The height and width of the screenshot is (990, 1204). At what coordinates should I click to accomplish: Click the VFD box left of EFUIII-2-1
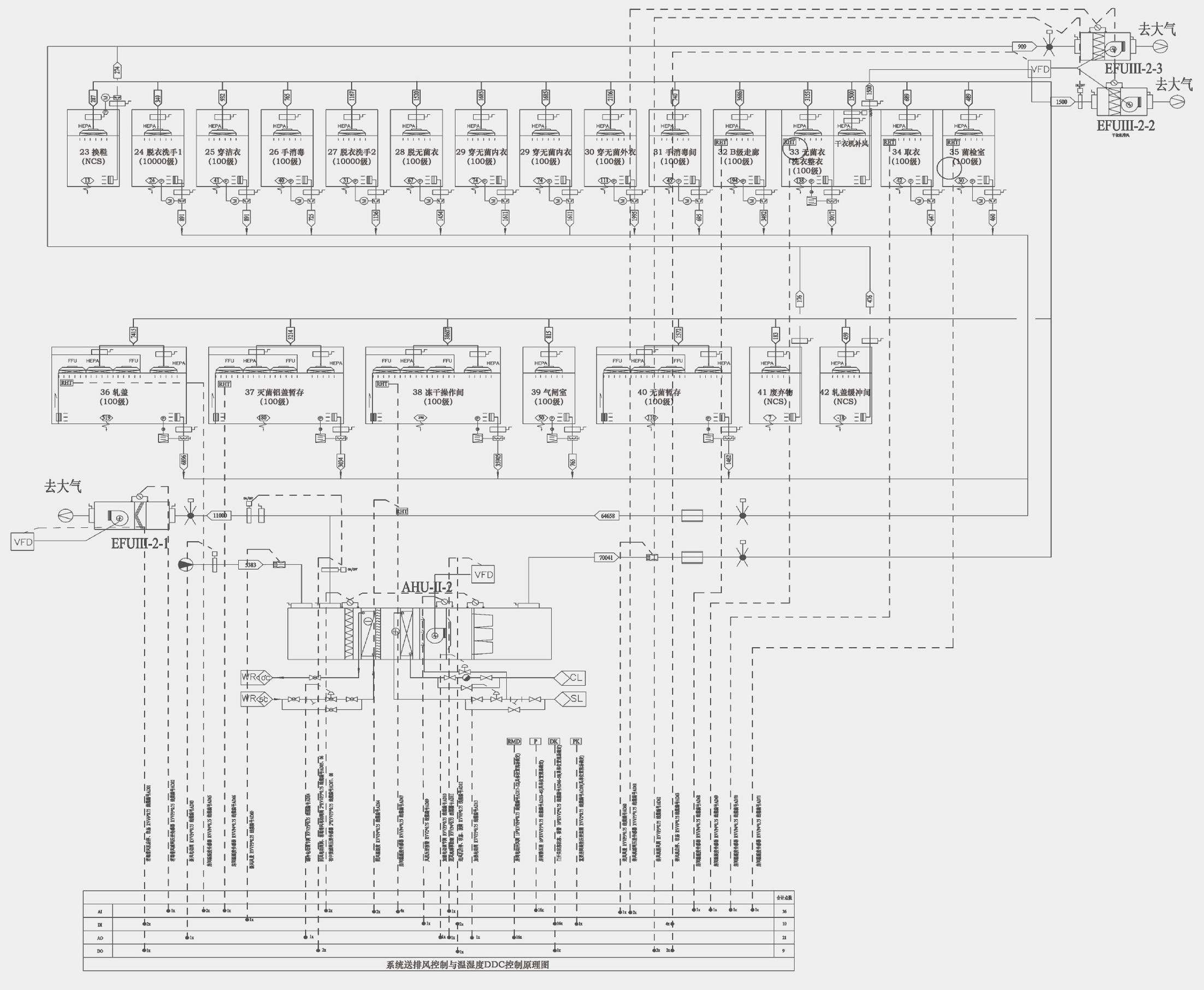pyautogui.click(x=23, y=542)
